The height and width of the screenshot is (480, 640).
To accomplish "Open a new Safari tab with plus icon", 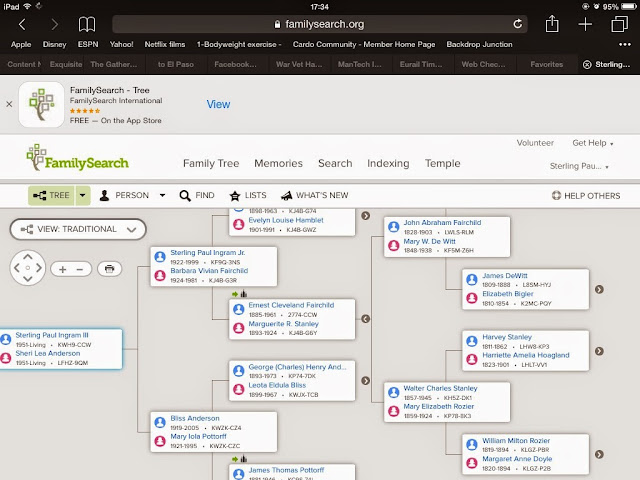I will click(x=585, y=24).
